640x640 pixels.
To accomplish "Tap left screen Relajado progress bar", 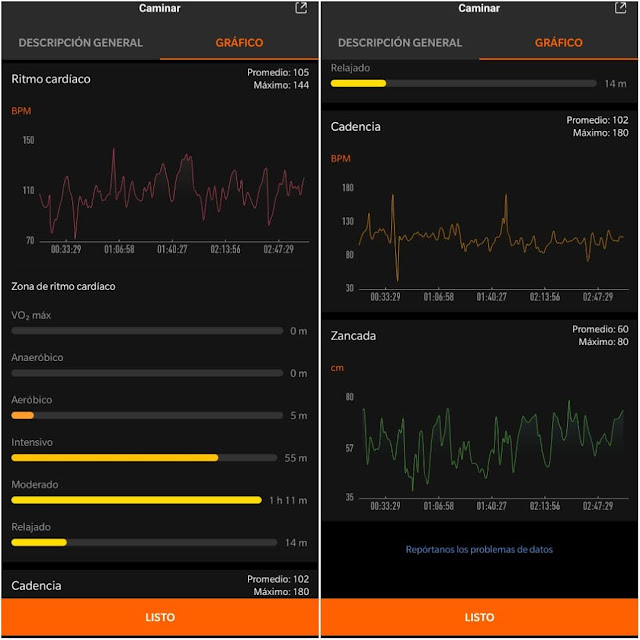I will tap(144, 542).
